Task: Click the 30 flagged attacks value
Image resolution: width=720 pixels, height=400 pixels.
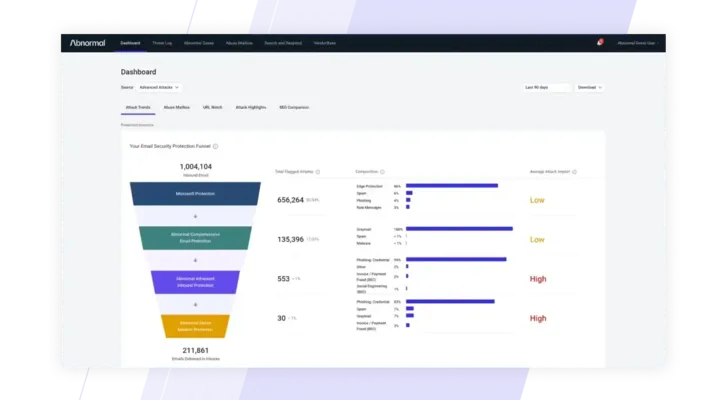Action: point(281,318)
